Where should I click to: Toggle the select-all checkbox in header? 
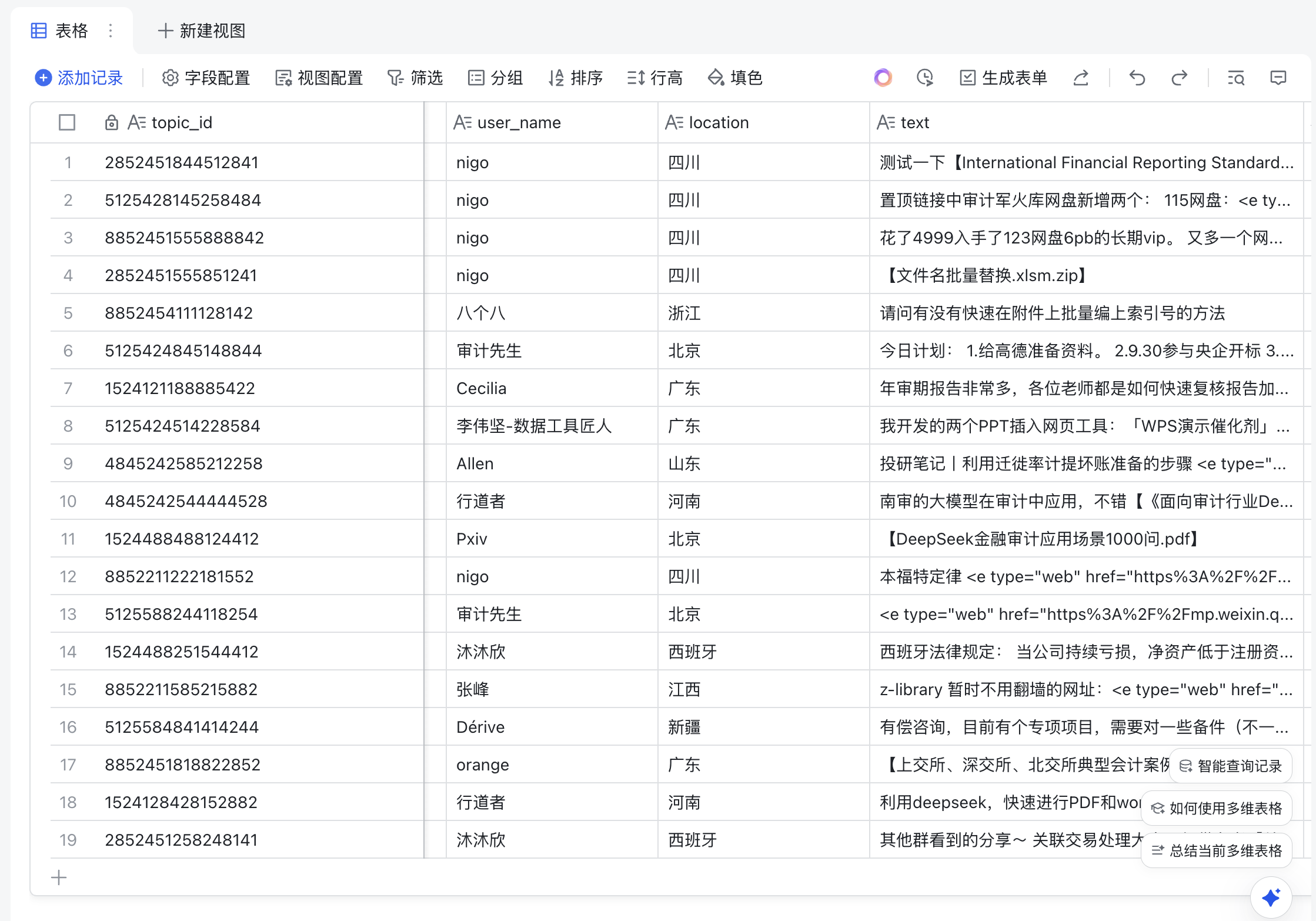[x=67, y=122]
